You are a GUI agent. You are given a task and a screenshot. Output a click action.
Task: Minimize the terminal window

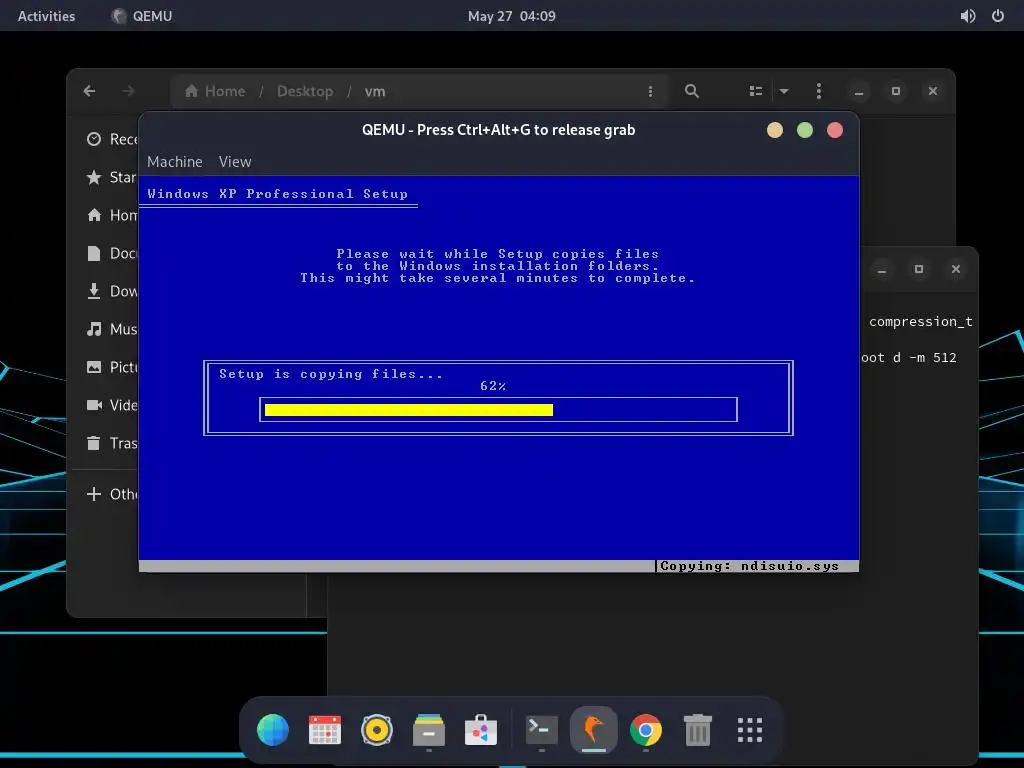[x=882, y=269]
